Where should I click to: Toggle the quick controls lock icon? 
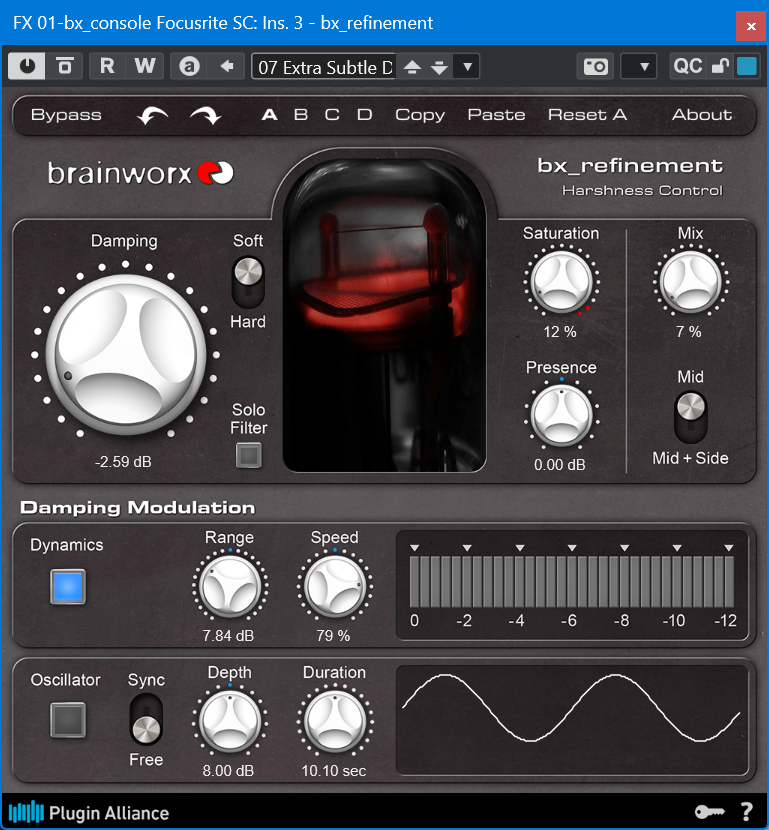pyautogui.click(x=720, y=66)
